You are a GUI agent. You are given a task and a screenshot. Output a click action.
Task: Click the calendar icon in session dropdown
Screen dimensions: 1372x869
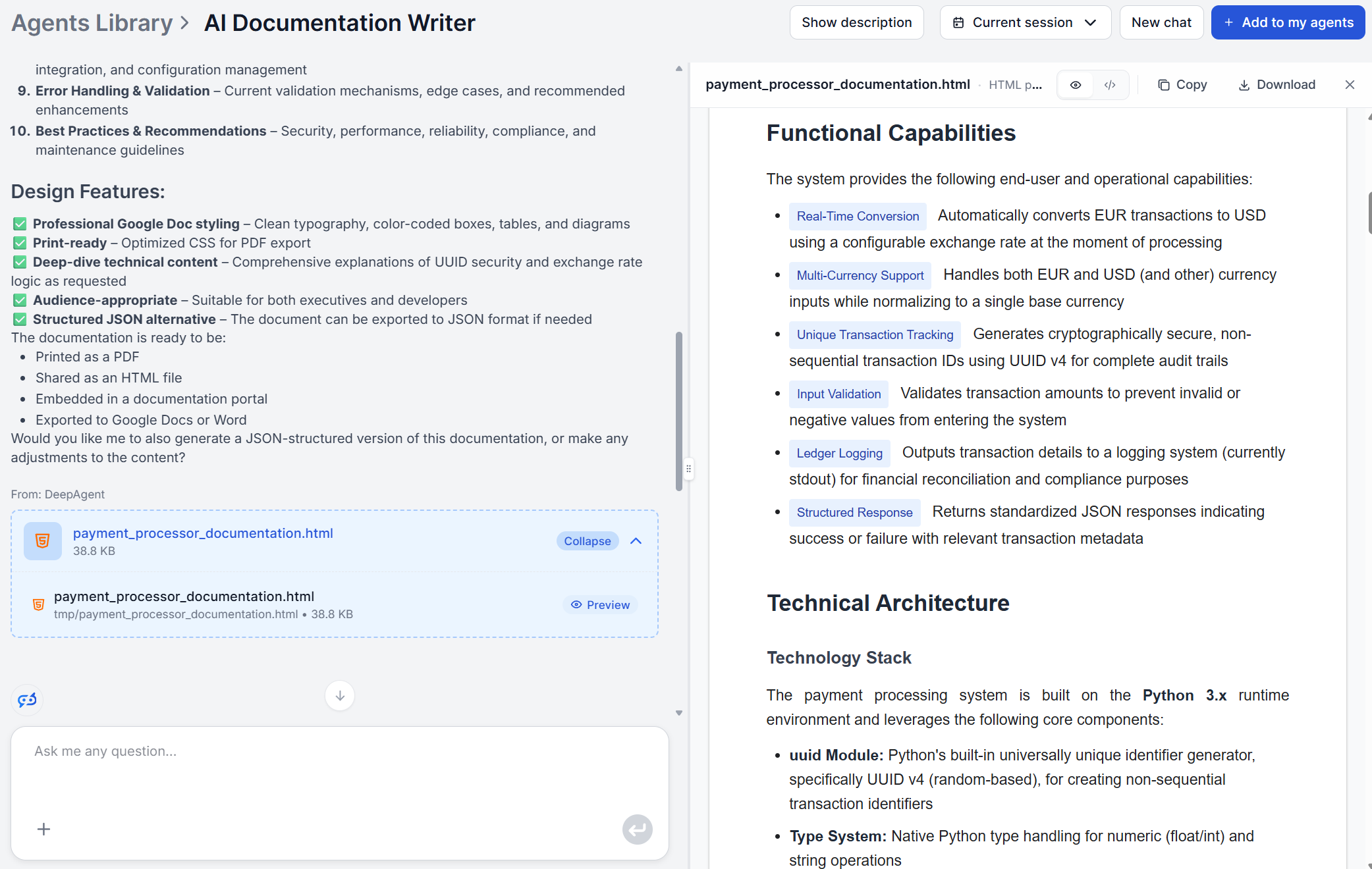[x=958, y=23]
